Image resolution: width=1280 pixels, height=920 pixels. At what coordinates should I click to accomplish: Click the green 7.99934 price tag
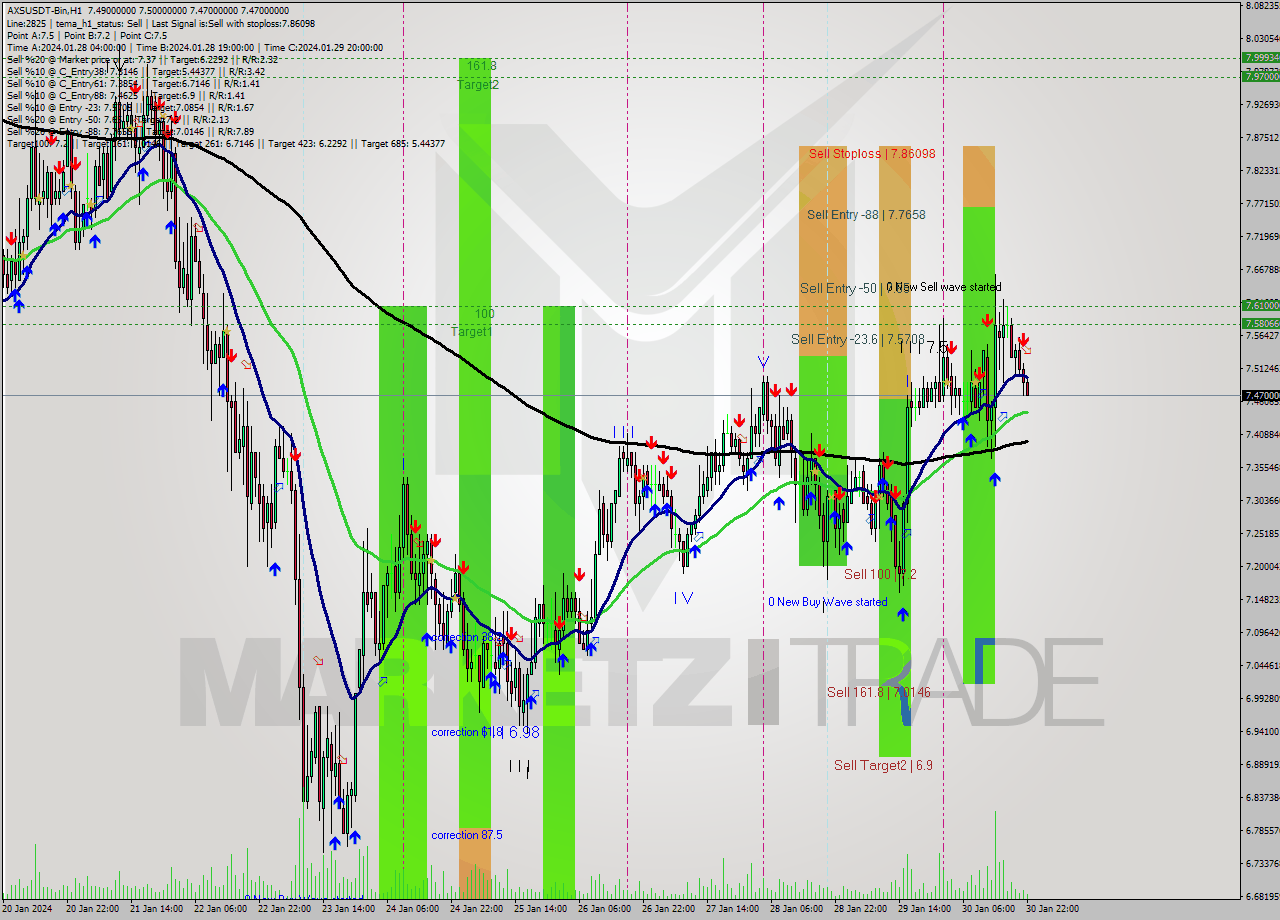point(1260,57)
